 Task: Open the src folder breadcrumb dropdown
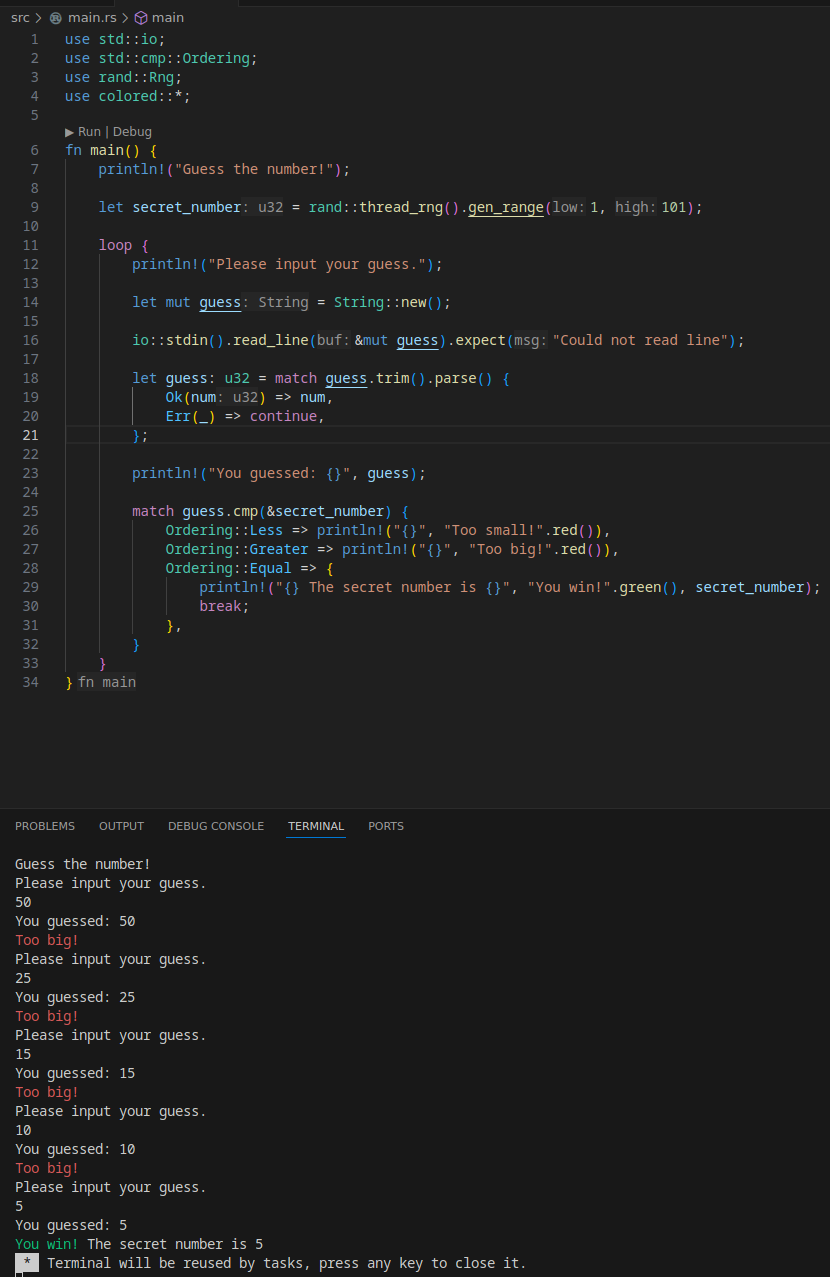coord(20,18)
